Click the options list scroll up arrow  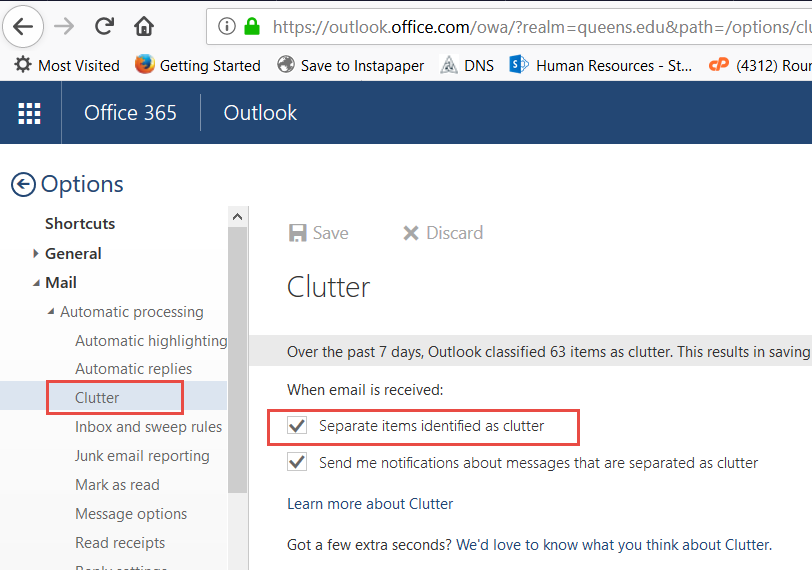[x=237, y=217]
